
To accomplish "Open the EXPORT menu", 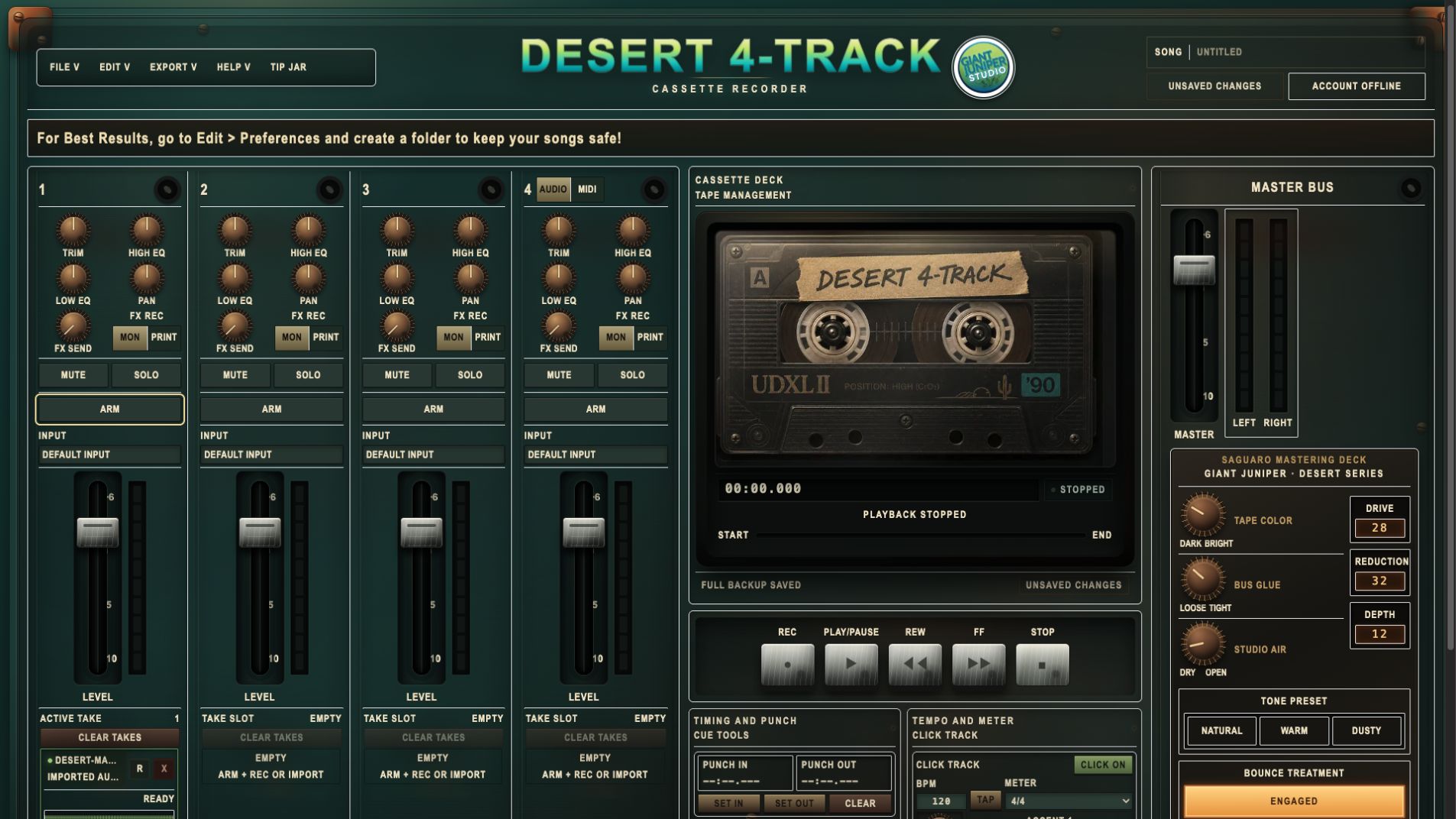I will pyautogui.click(x=173, y=67).
